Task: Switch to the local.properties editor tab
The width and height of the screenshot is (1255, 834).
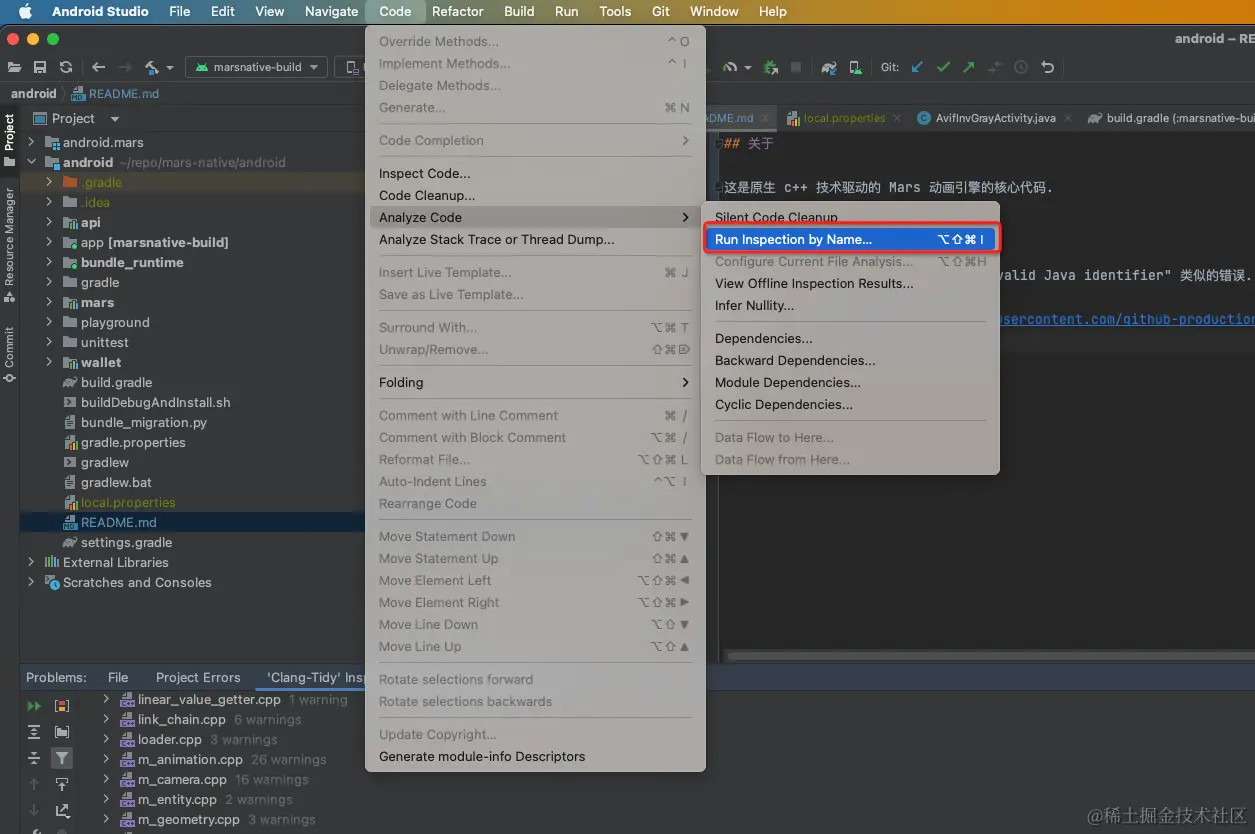Action: pos(844,118)
